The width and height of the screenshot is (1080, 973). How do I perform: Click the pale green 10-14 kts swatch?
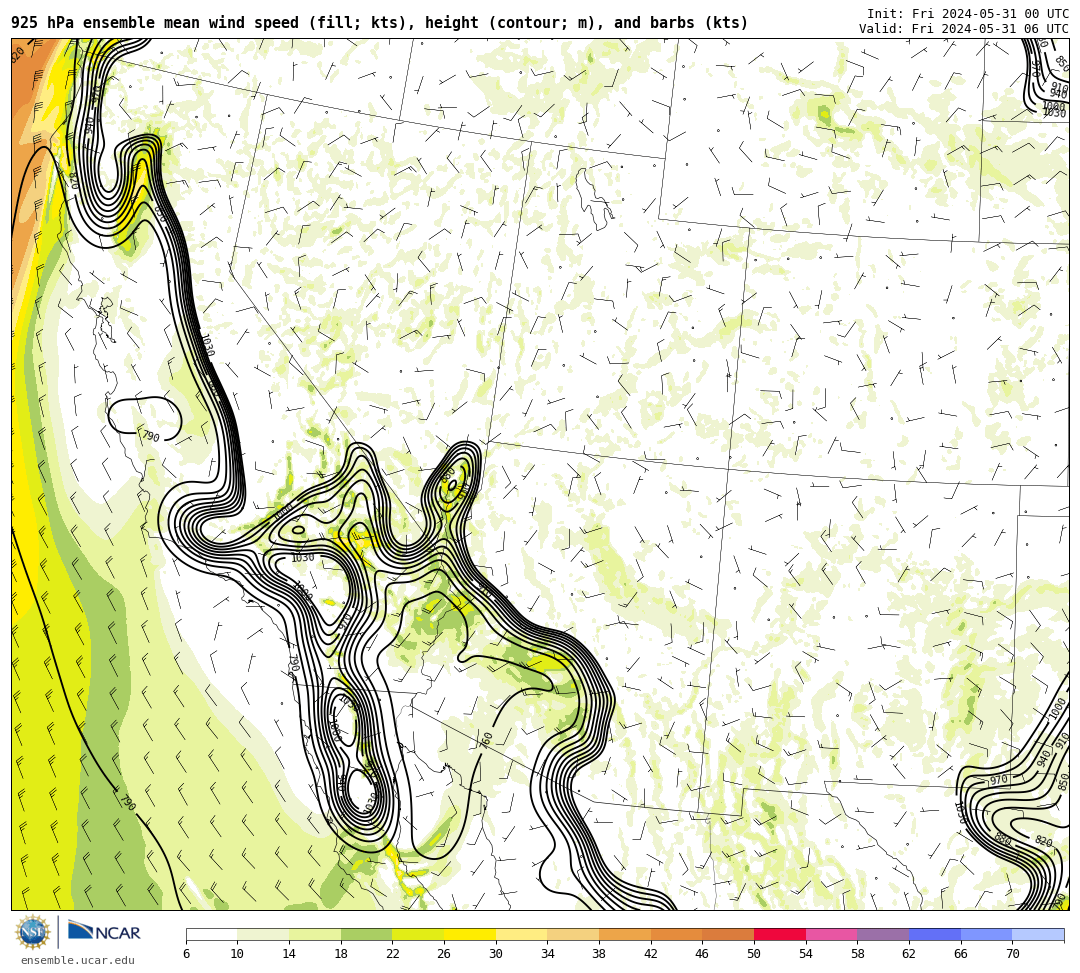point(263,934)
